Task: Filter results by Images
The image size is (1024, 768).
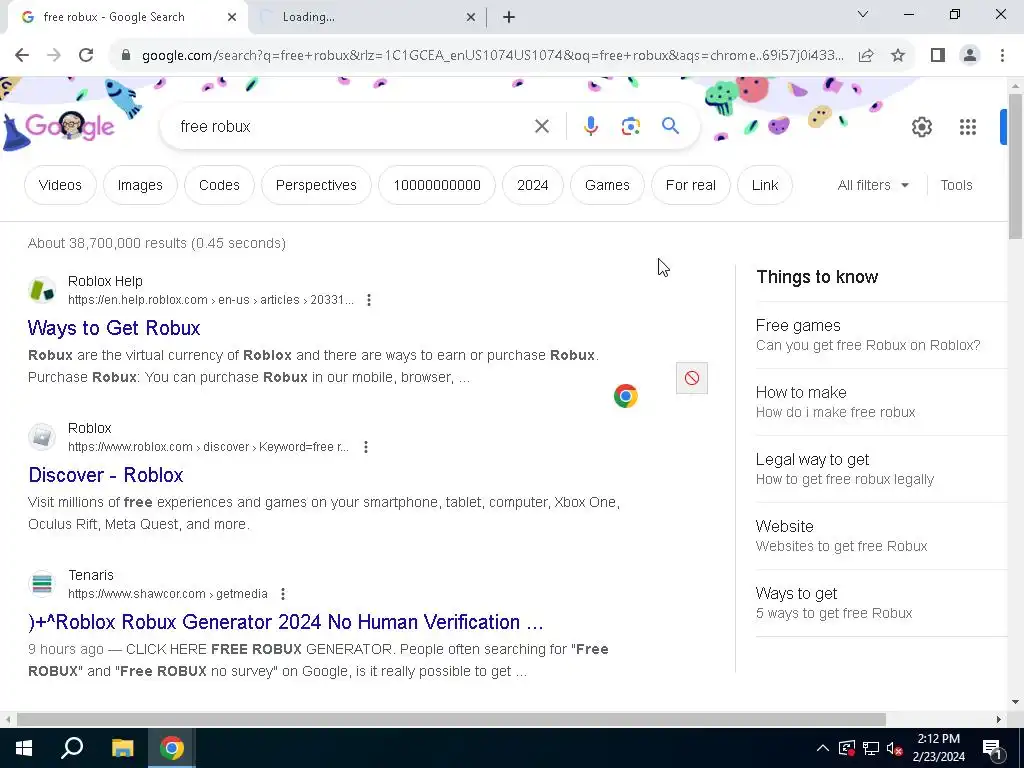Action: point(140,185)
